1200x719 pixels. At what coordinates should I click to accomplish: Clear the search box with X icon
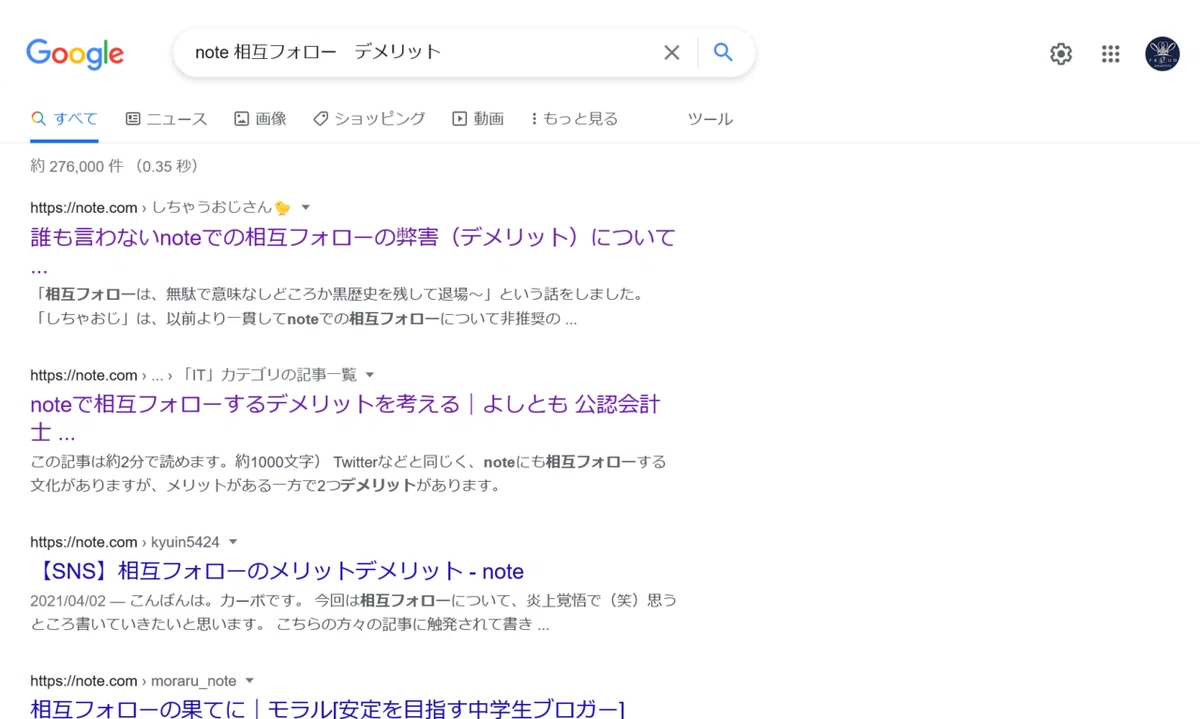tap(672, 53)
